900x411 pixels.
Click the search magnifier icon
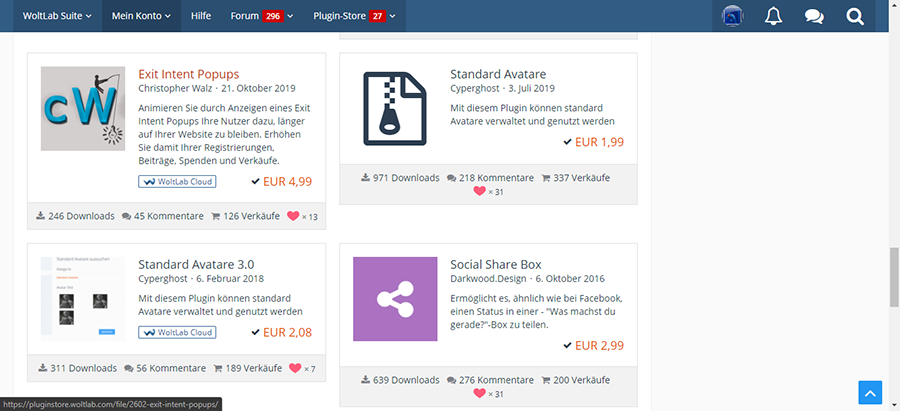click(854, 16)
